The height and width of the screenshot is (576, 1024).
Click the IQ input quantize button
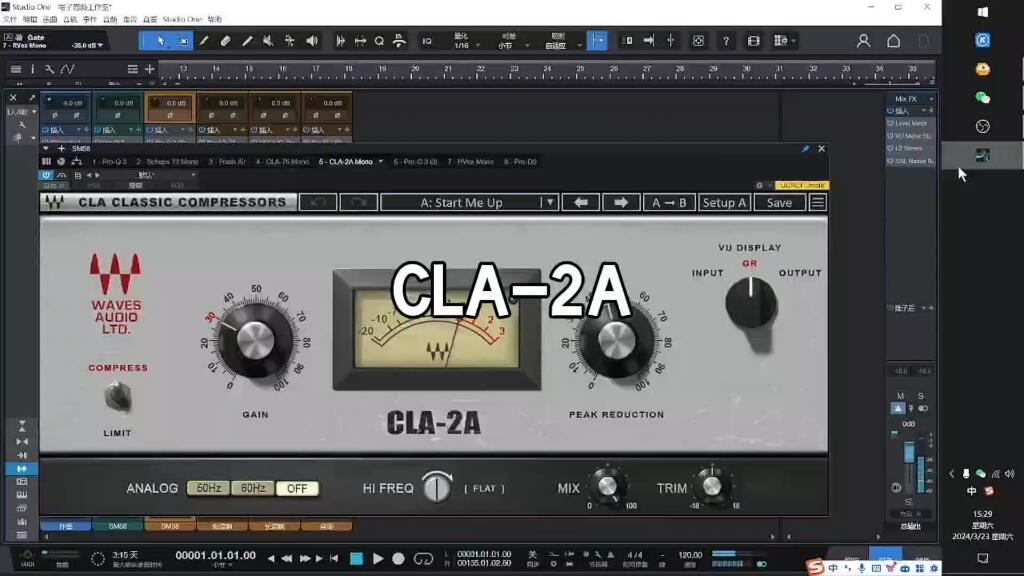(x=427, y=41)
